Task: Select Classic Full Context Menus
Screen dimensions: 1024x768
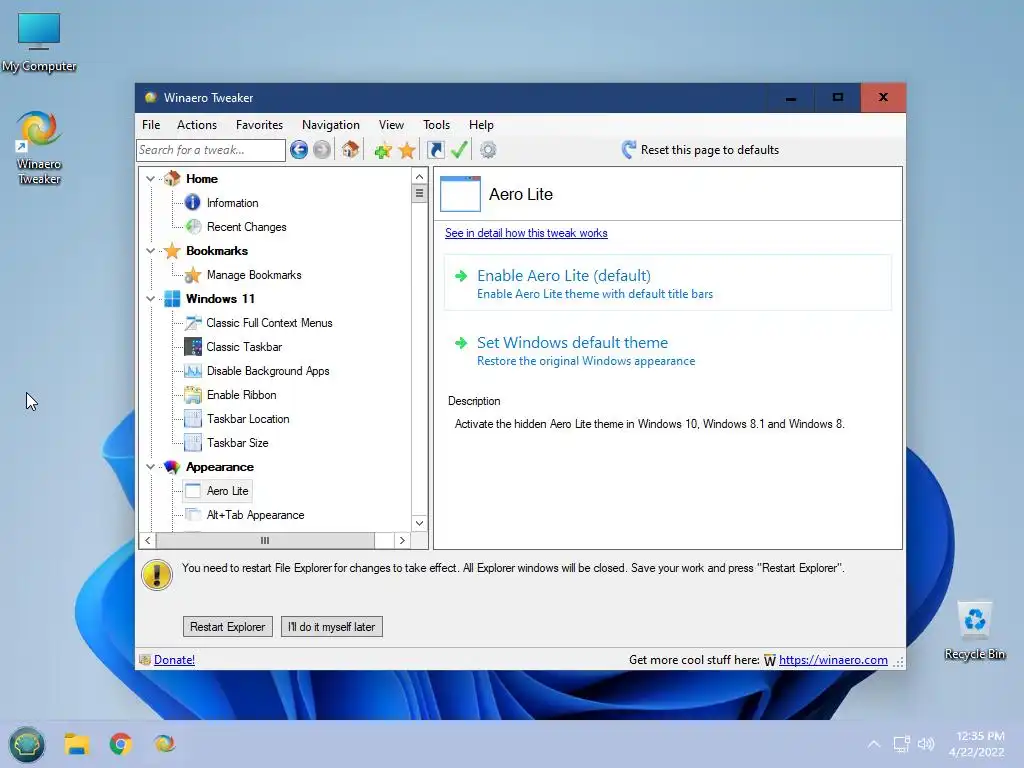Action: click(269, 323)
